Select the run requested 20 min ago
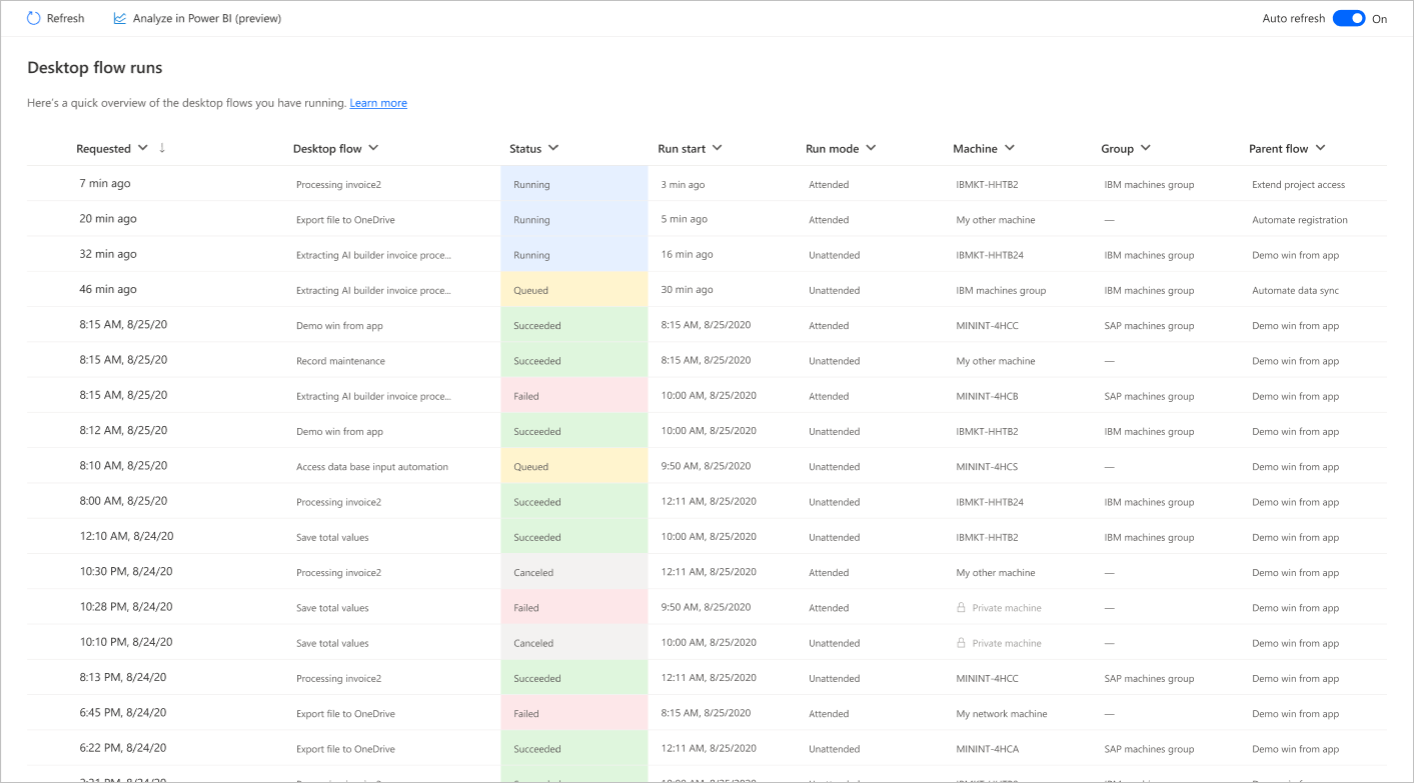 707,219
